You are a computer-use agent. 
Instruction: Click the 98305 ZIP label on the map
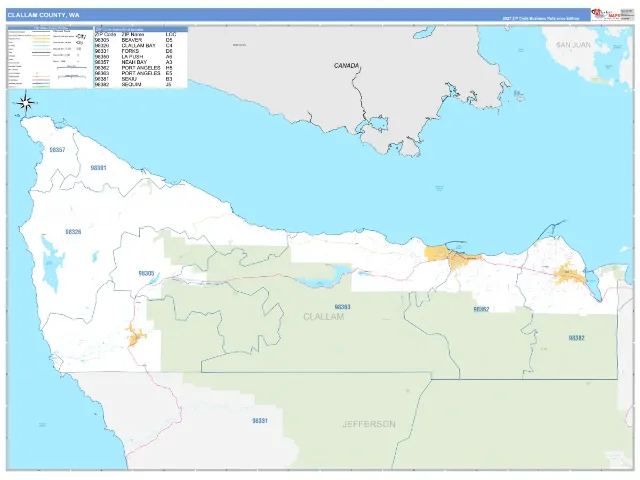146,273
